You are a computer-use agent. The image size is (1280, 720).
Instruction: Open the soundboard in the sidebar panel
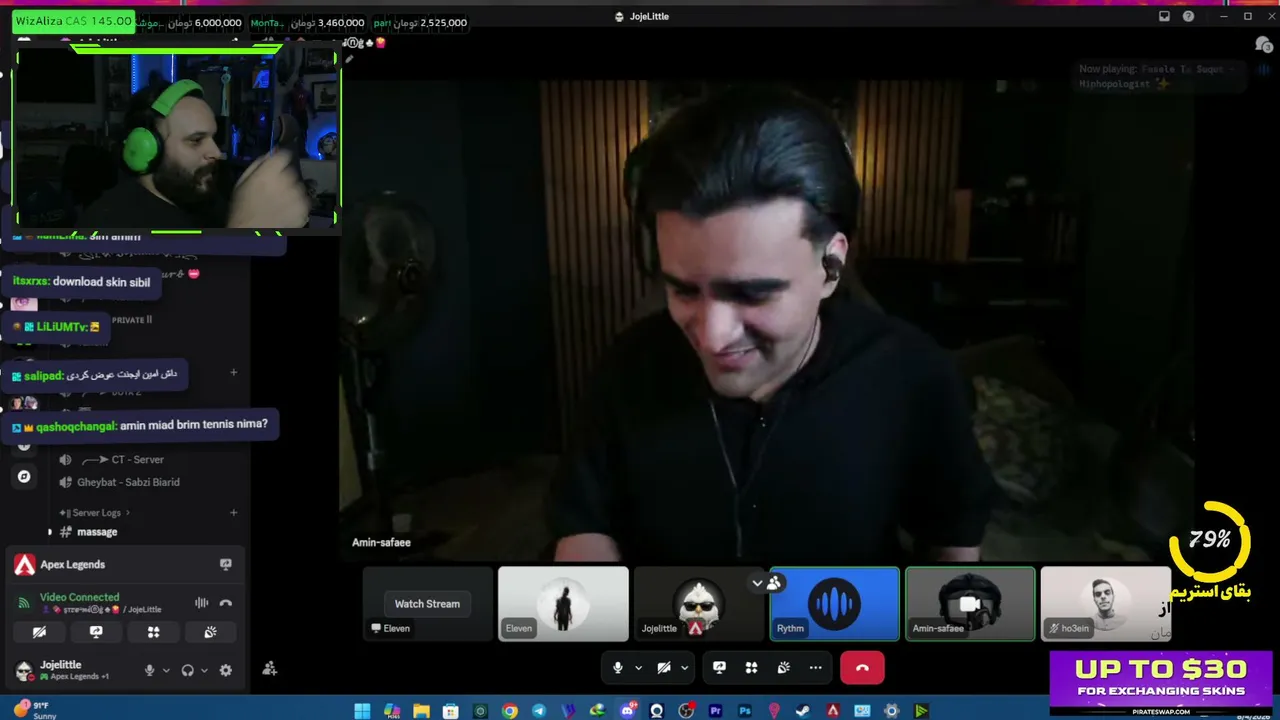click(x=210, y=632)
